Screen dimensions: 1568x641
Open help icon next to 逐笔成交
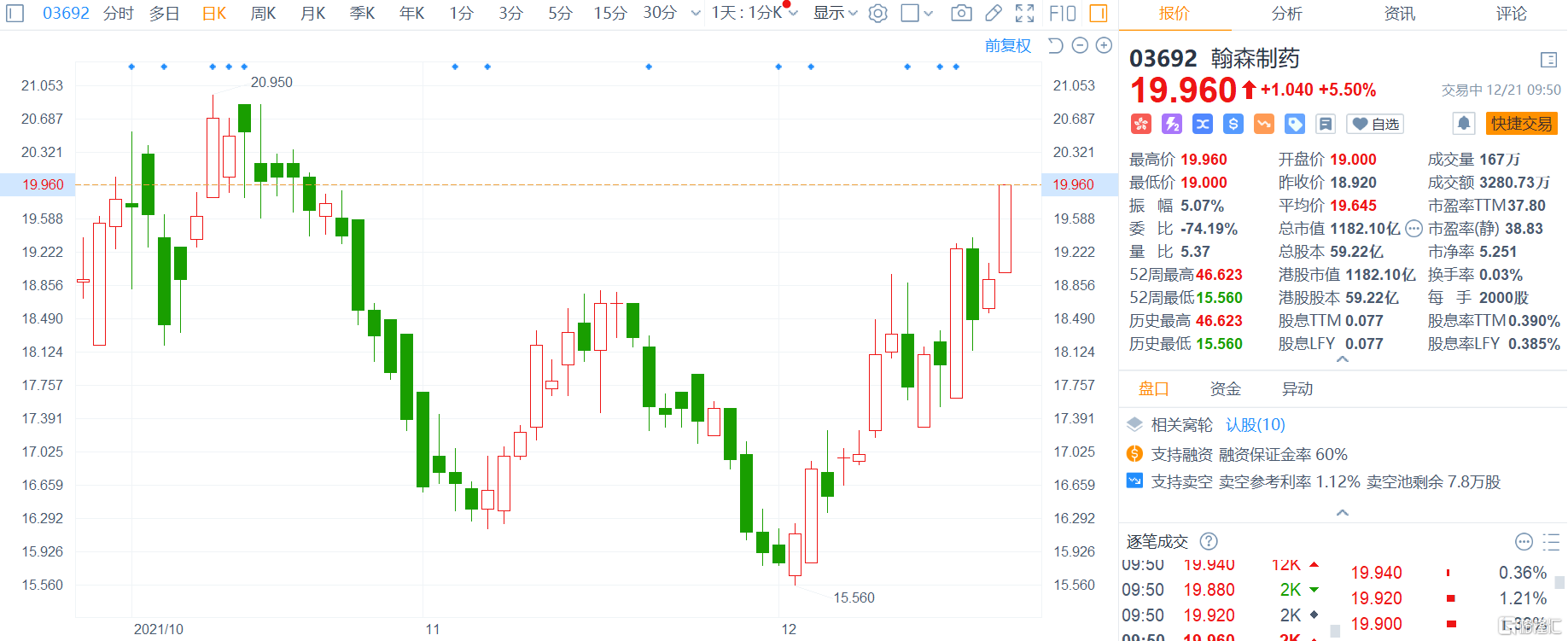pyautogui.click(x=1209, y=541)
